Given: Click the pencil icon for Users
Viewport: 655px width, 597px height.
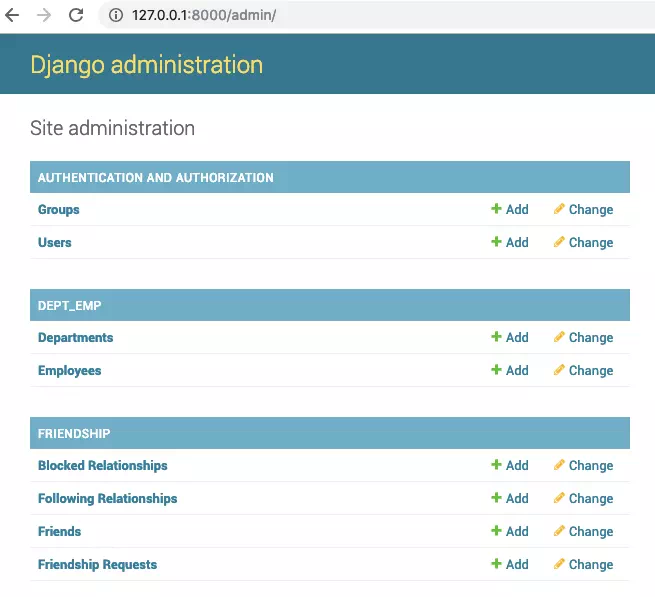Looking at the screenshot, I should click(559, 241).
